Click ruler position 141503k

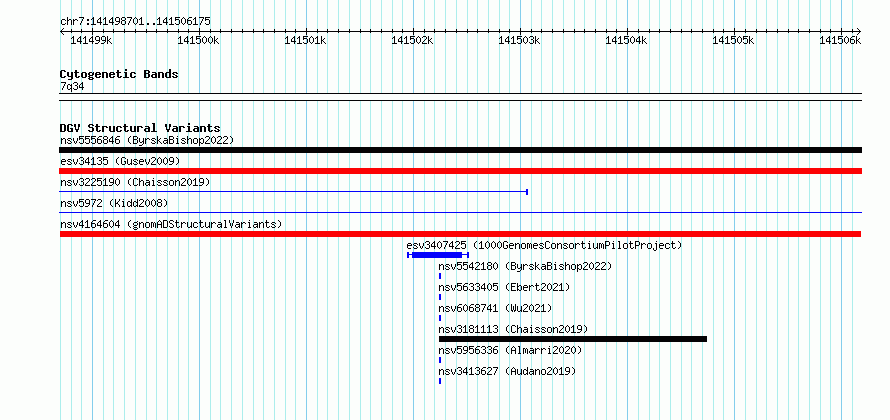click(x=519, y=40)
